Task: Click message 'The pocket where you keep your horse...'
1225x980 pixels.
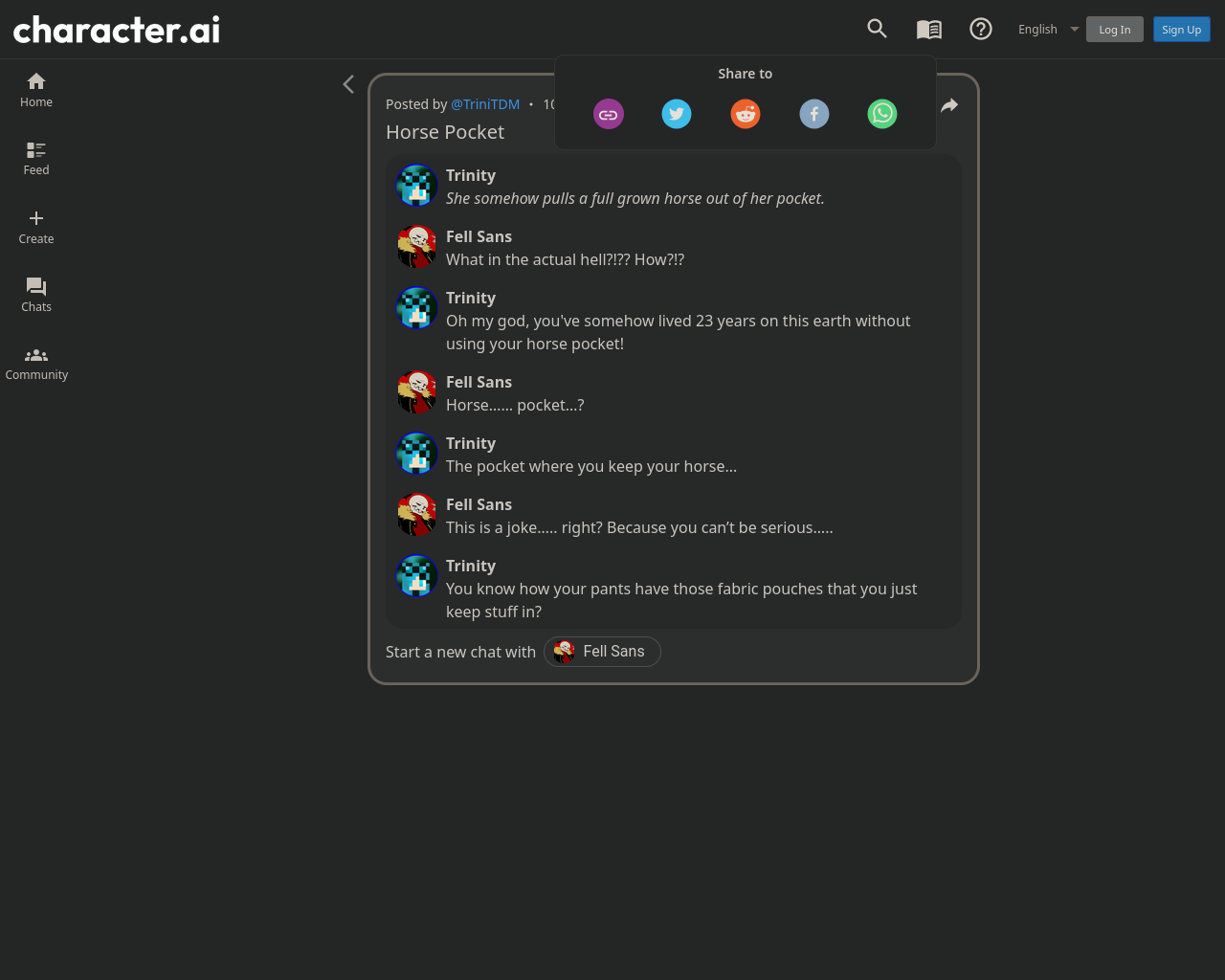Action: (591, 466)
